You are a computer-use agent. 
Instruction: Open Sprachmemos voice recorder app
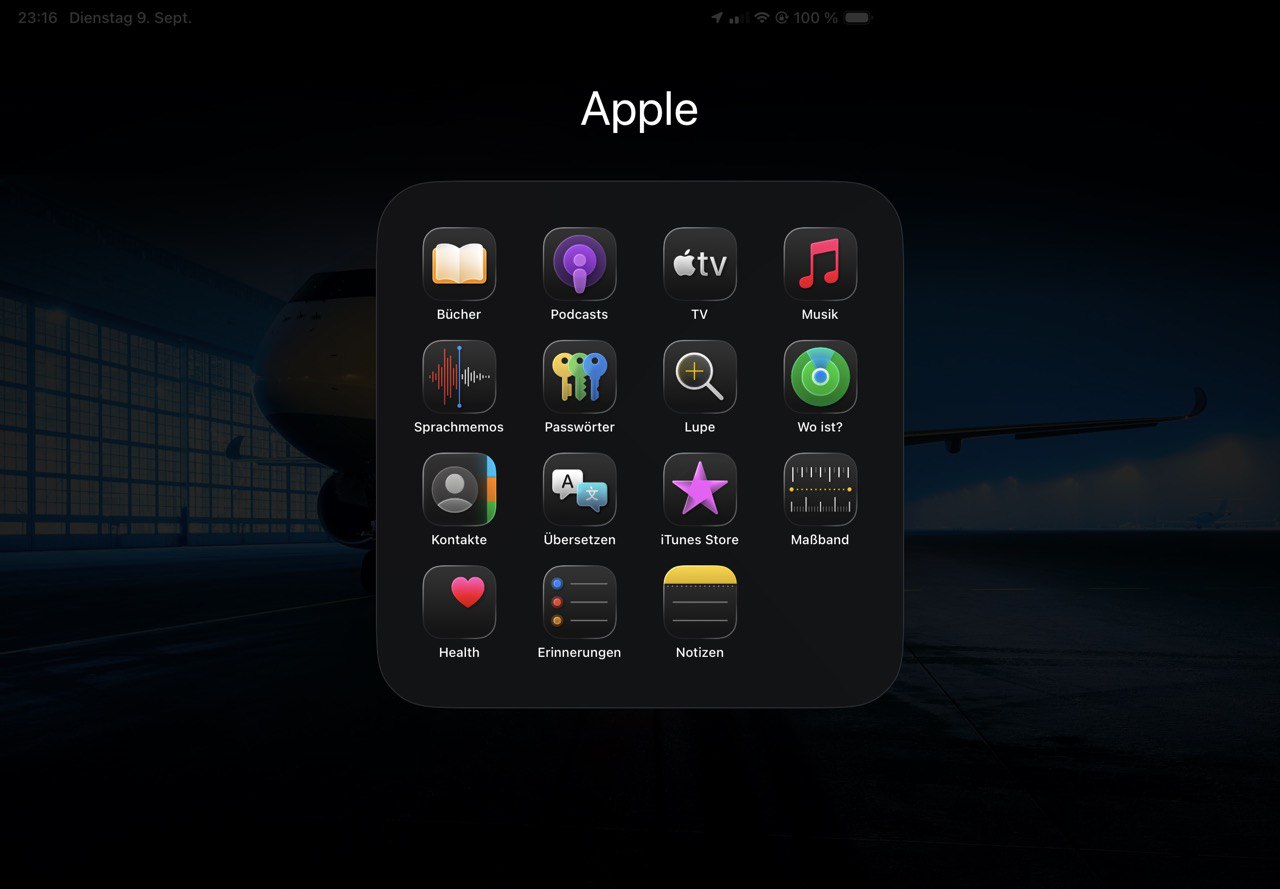459,377
